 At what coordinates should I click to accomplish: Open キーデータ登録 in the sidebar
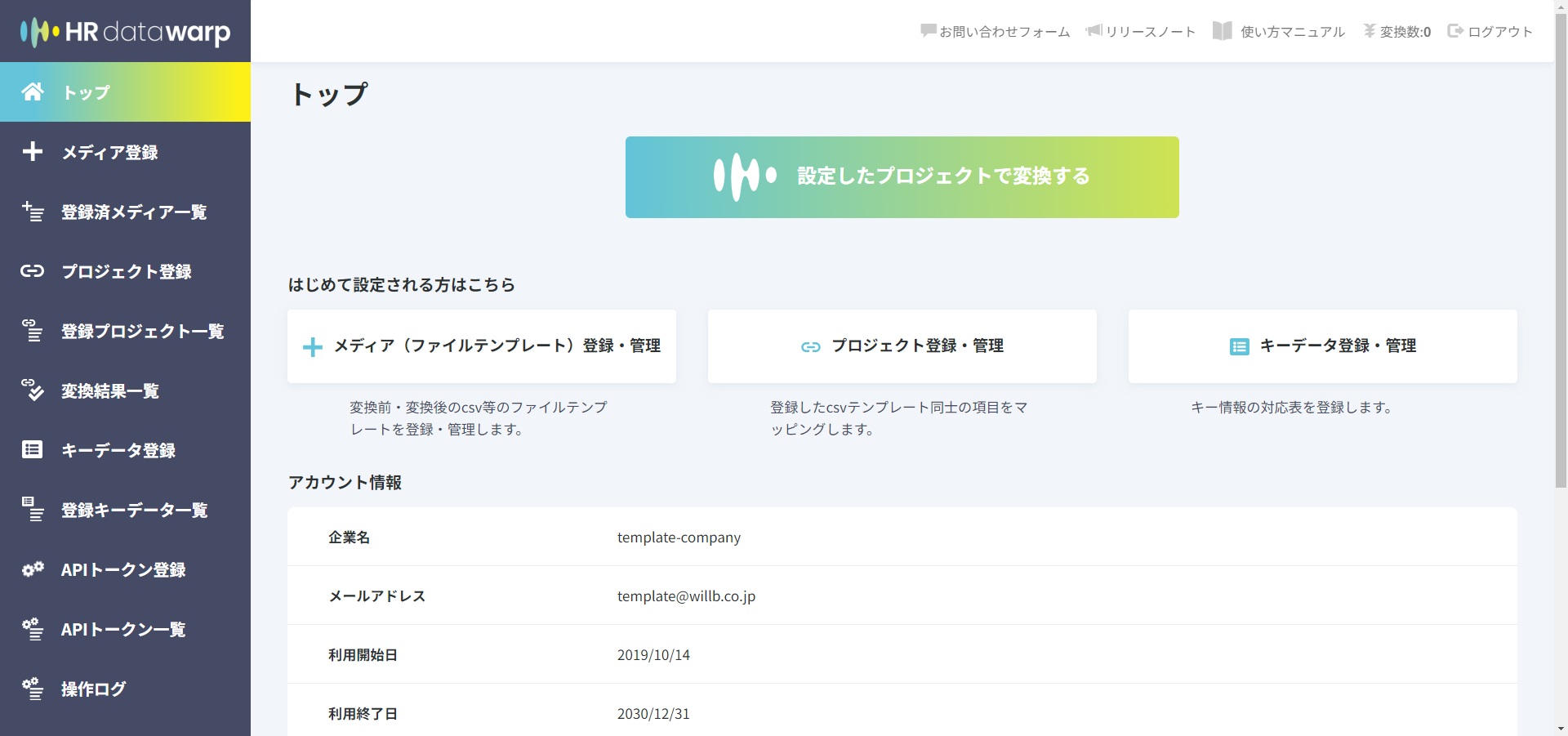[x=125, y=450]
